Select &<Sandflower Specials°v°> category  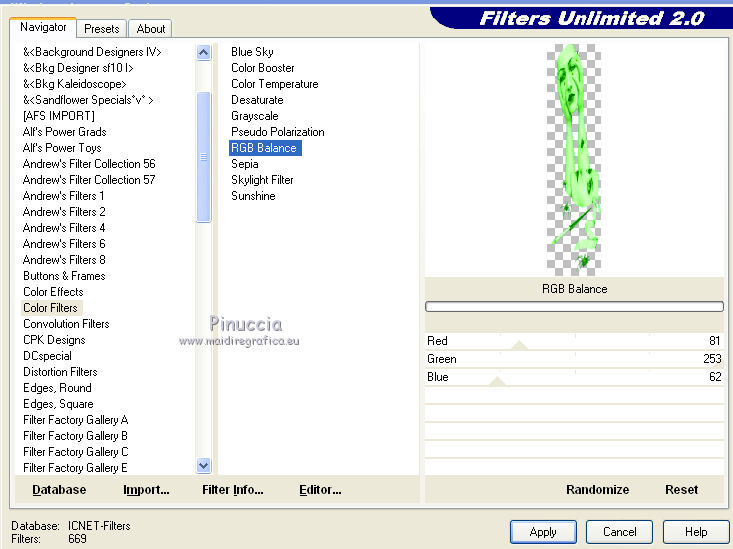(88, 100)
